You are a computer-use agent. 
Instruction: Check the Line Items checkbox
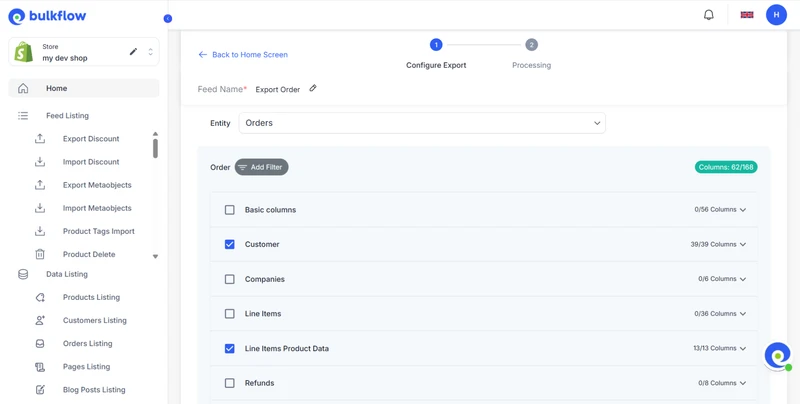click(x=230, y=314)
